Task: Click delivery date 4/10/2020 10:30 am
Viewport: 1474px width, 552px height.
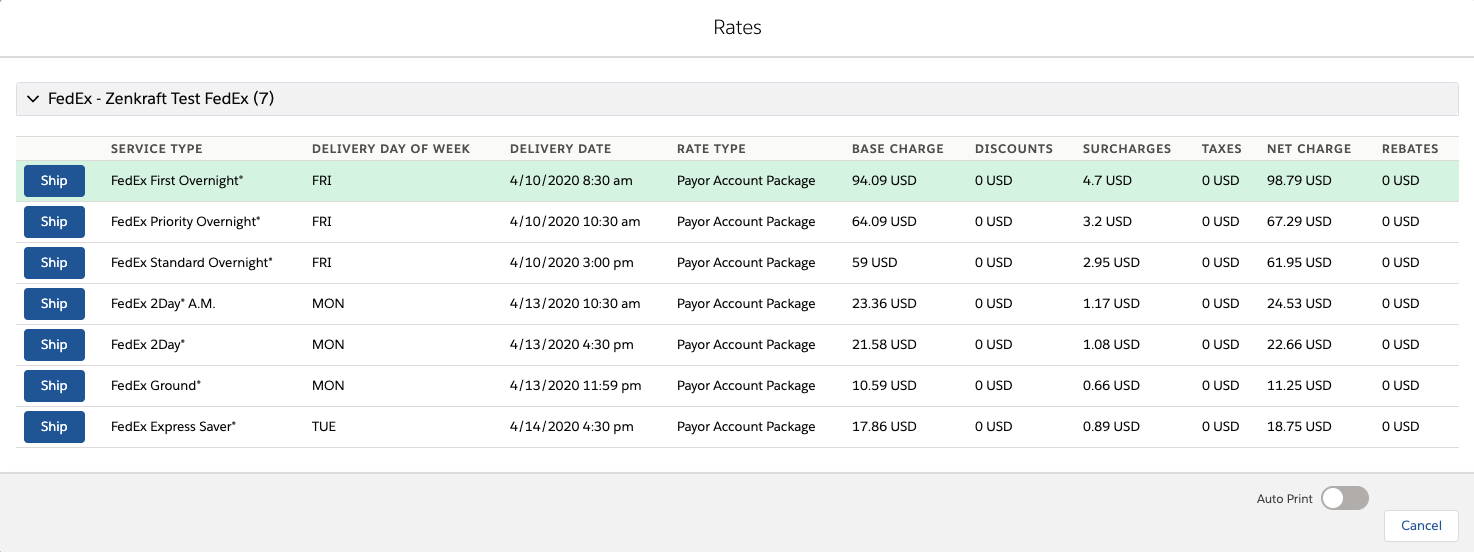Action: point(575,222)
